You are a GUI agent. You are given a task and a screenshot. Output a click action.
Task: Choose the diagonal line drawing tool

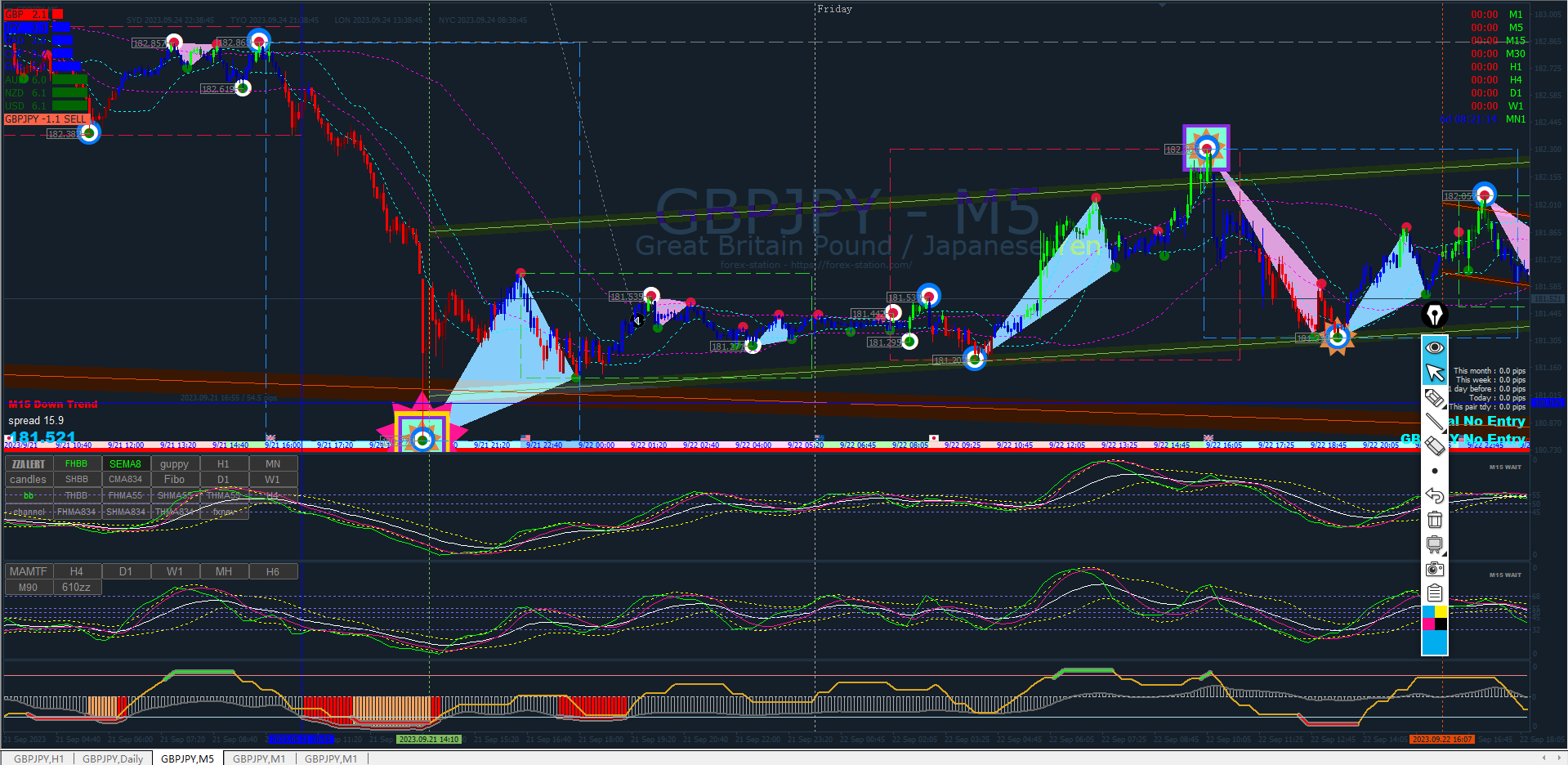coord(1435,422)
